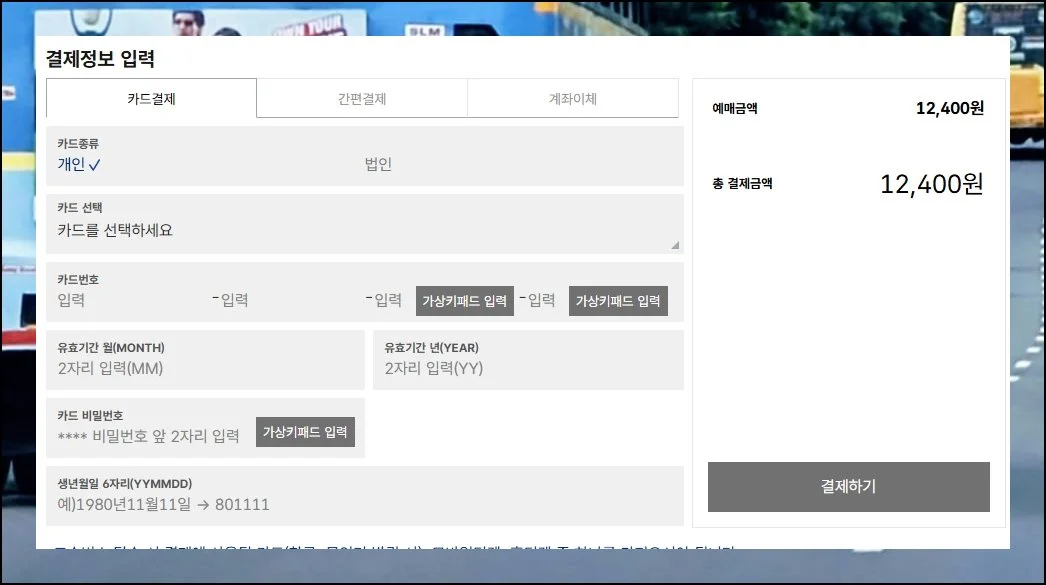Open 가상키패드 입력 for the card password
This screenshot has height=585, width=1046.
(305, 432)
